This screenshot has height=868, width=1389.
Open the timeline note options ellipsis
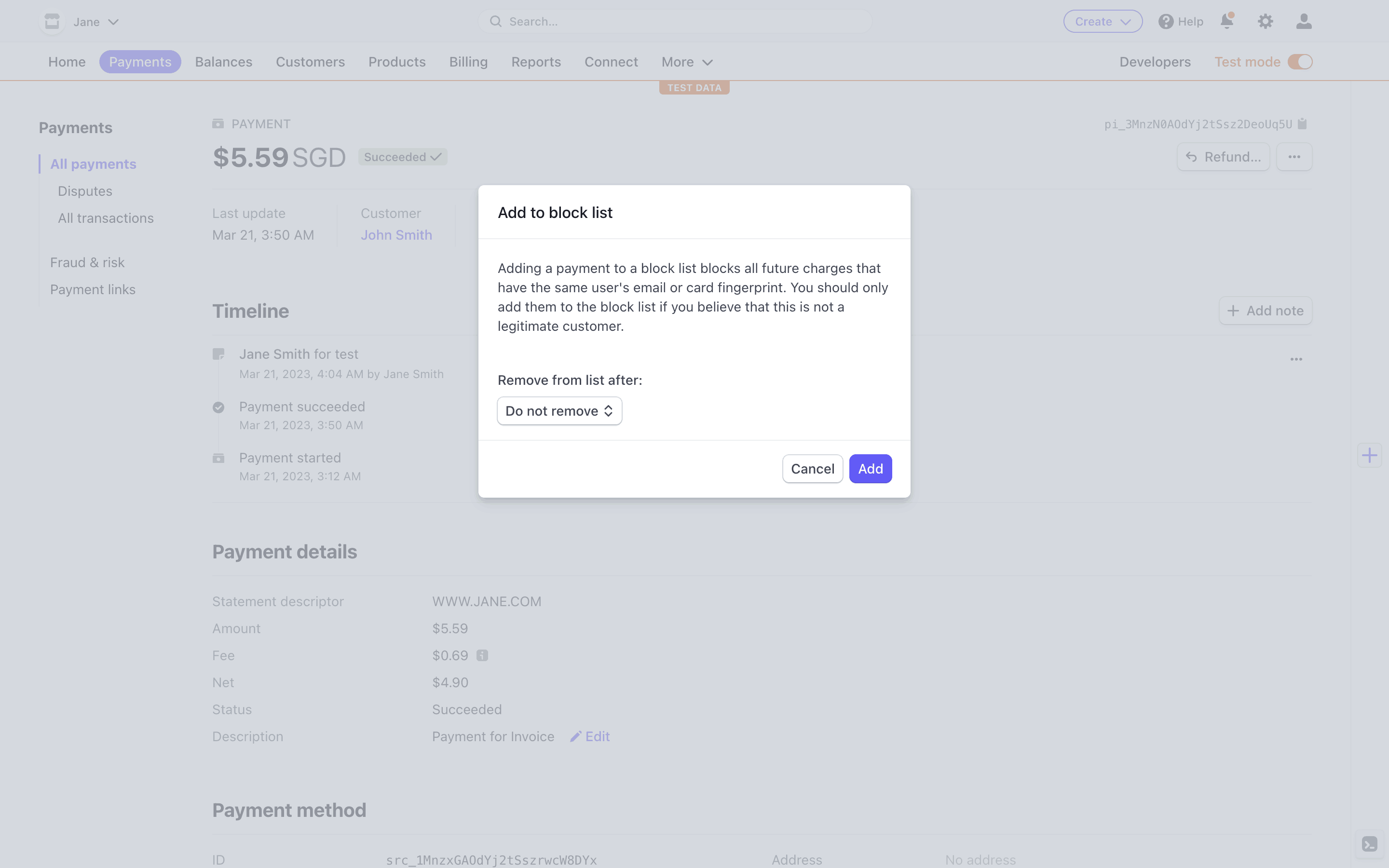pos(1296,359)
